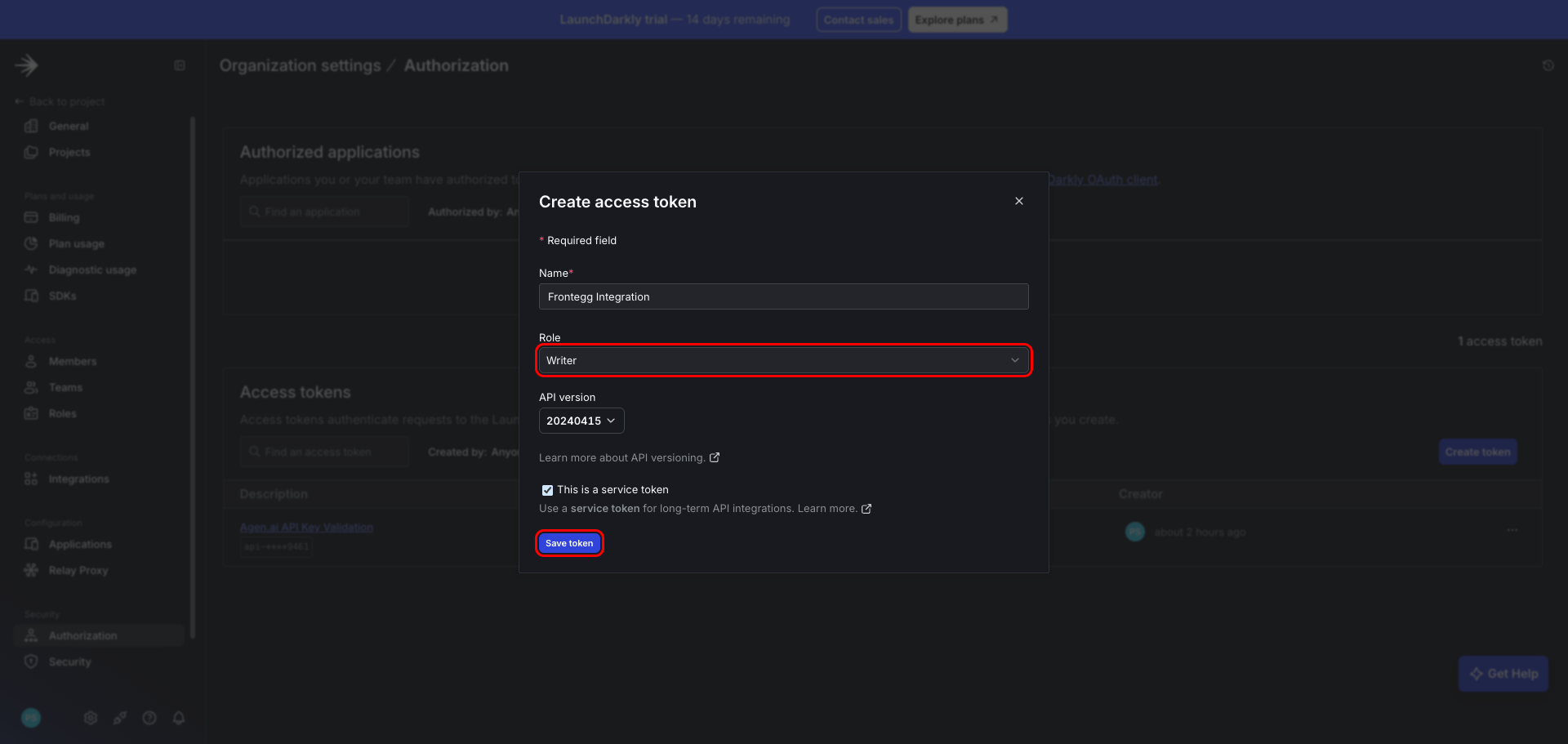Click the sidebar vertical scrollbar

tap(193, 377)
